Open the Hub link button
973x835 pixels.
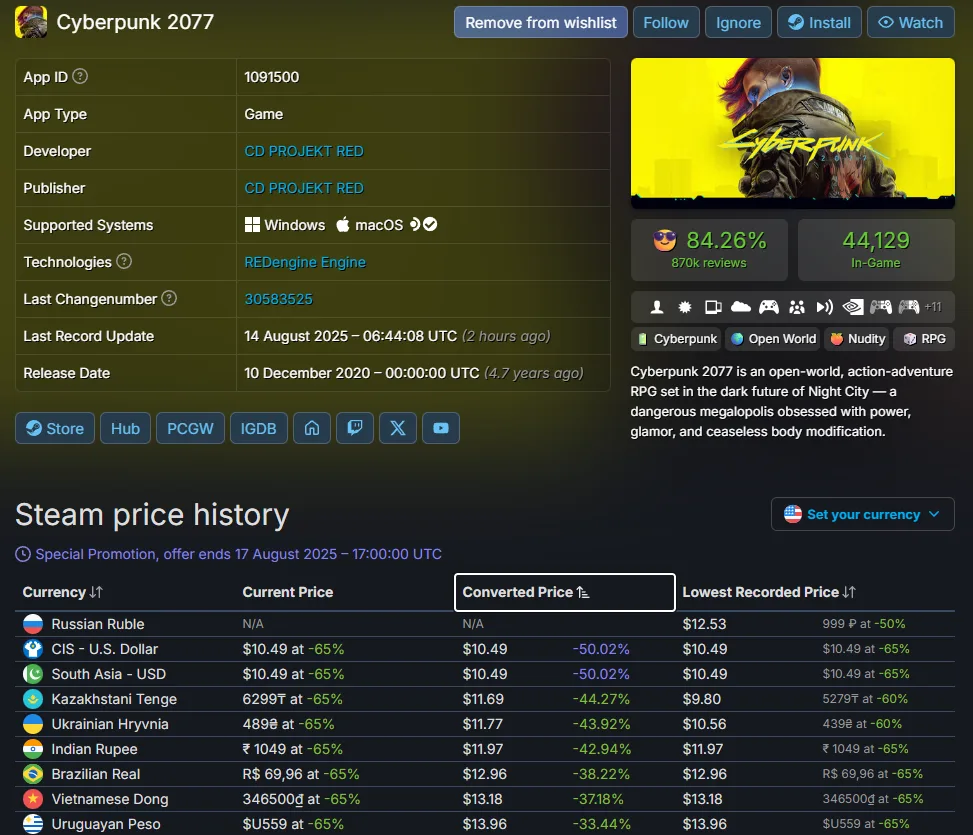pyautogui.click(x=125, y=428)
